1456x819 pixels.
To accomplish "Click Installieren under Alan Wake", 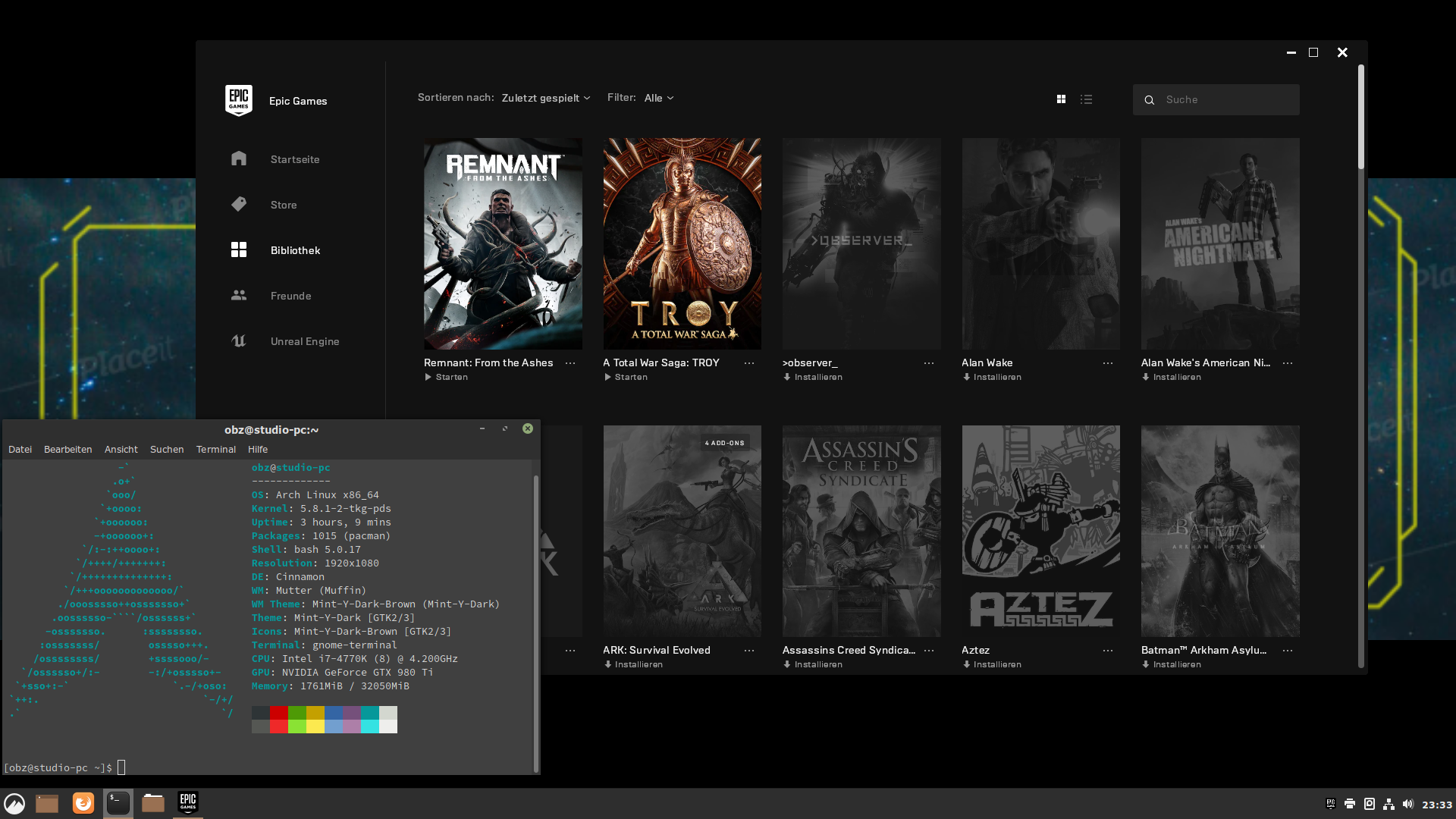I will click(992, 377).
